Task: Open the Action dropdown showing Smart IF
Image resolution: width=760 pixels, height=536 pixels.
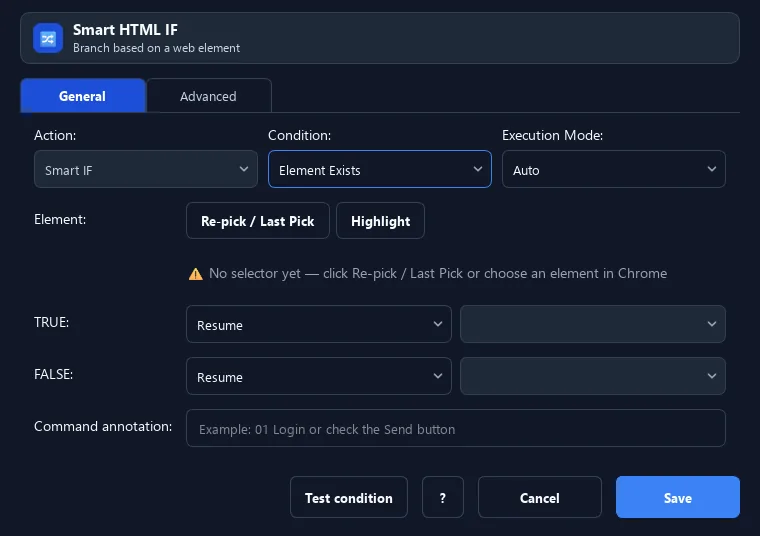Action: point(145,170)
